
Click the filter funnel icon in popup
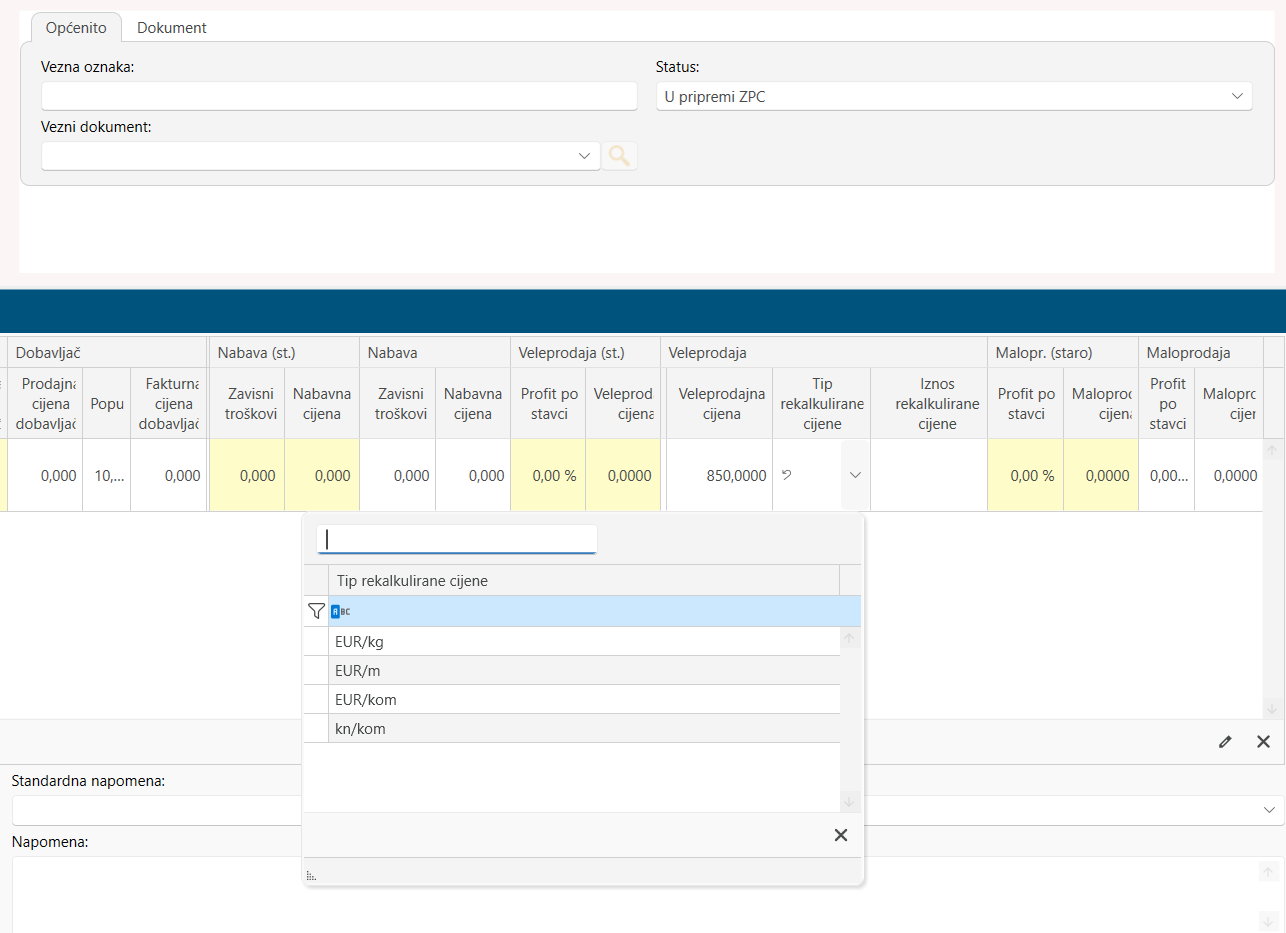pos(316,611)
